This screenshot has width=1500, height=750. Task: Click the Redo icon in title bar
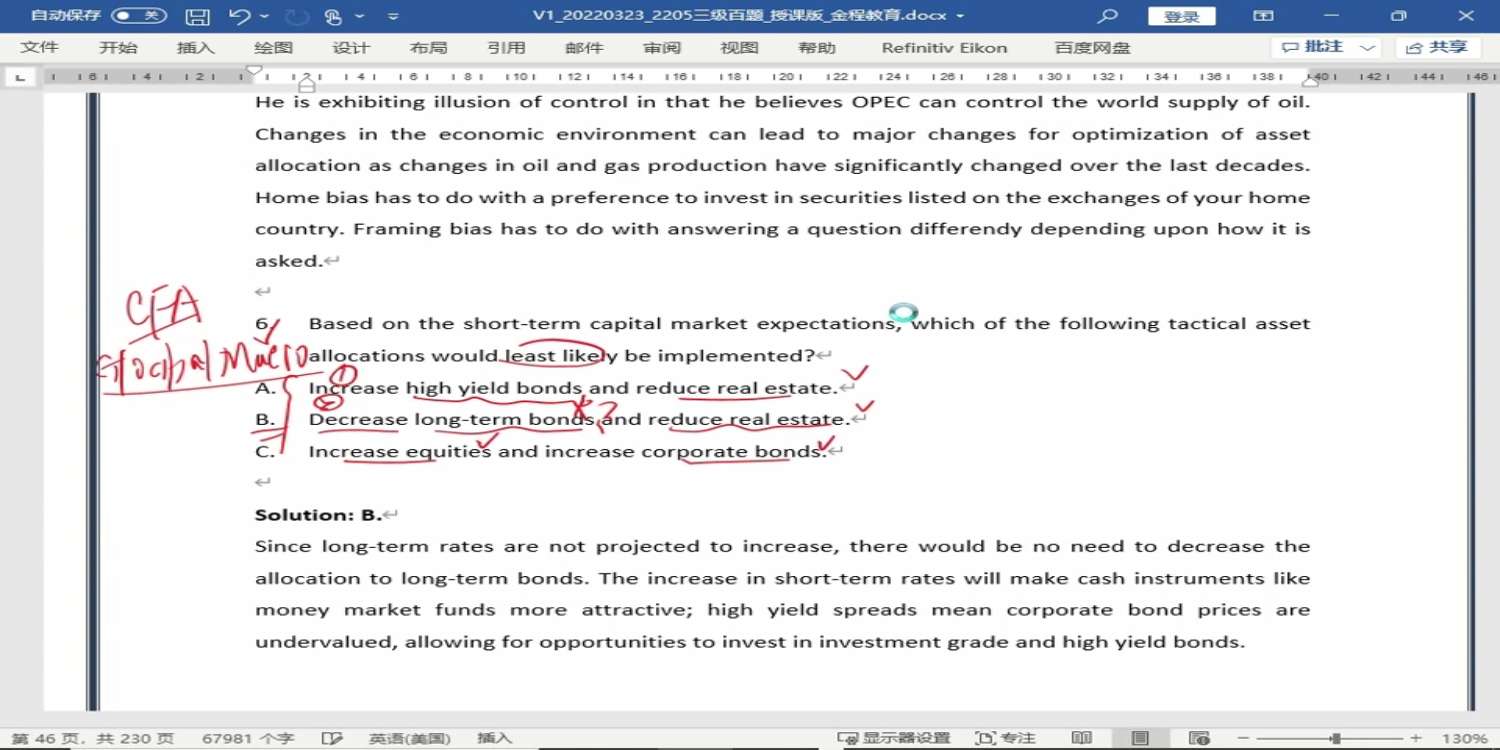297,16
